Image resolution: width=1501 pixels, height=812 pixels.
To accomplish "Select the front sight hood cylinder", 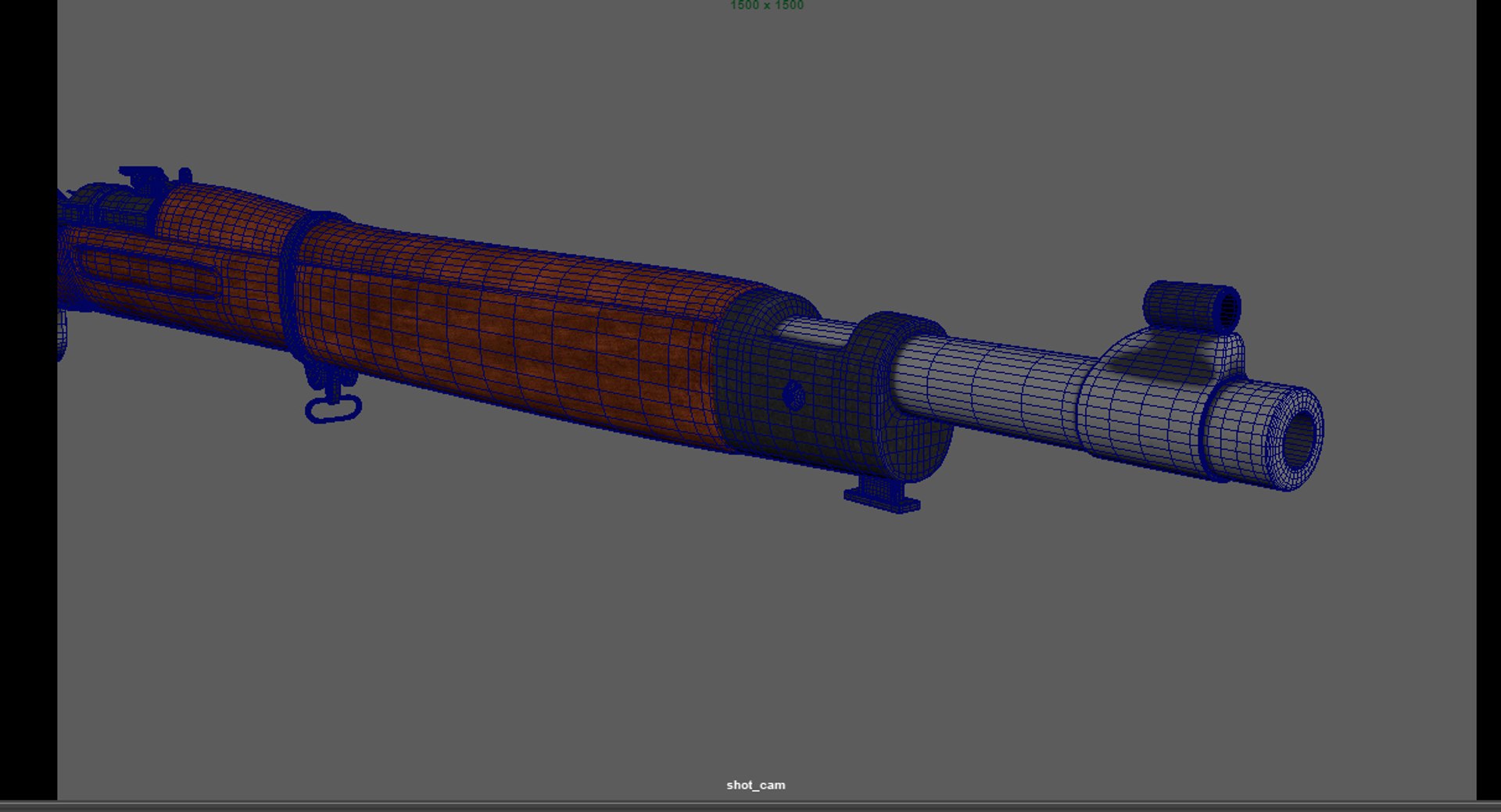I will (1191, 307).
